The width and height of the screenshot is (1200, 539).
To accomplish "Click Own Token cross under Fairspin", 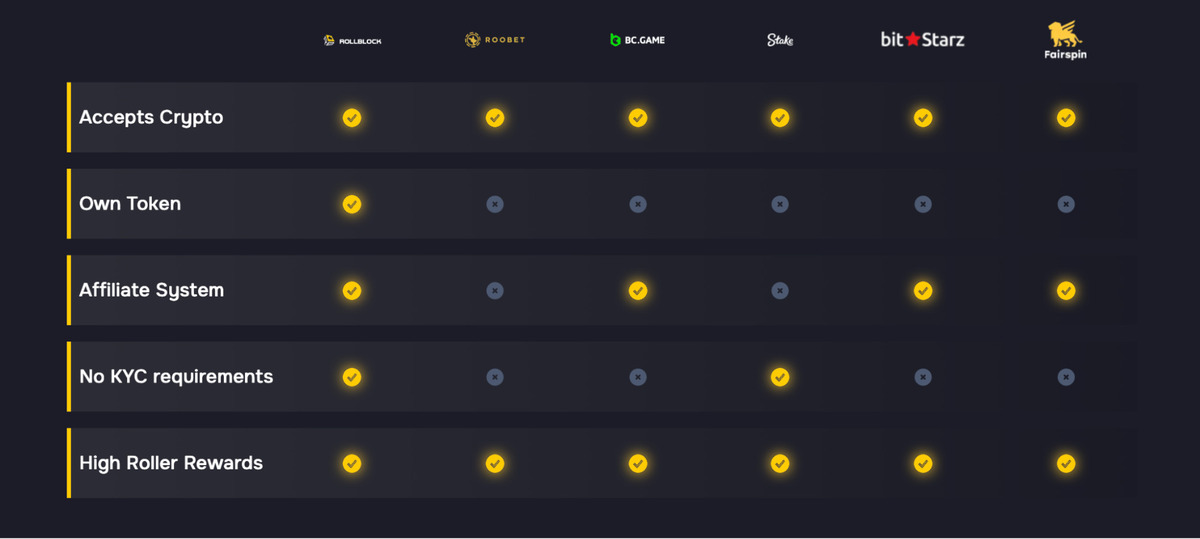I will [1066, 204].
